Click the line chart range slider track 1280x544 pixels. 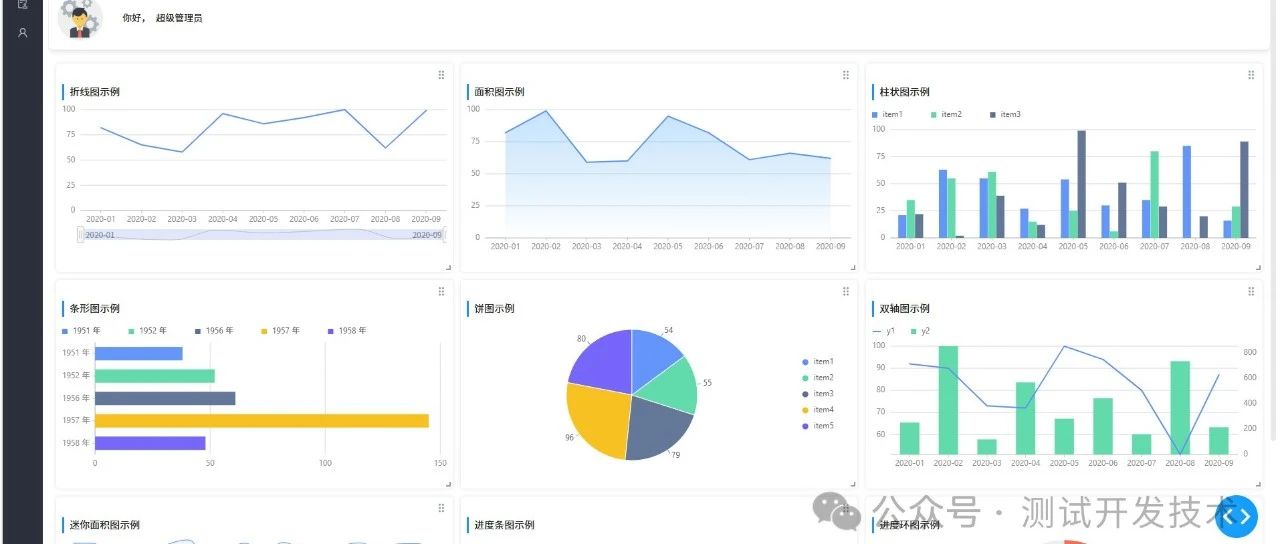pyautogui.click(x=262, y=235)
